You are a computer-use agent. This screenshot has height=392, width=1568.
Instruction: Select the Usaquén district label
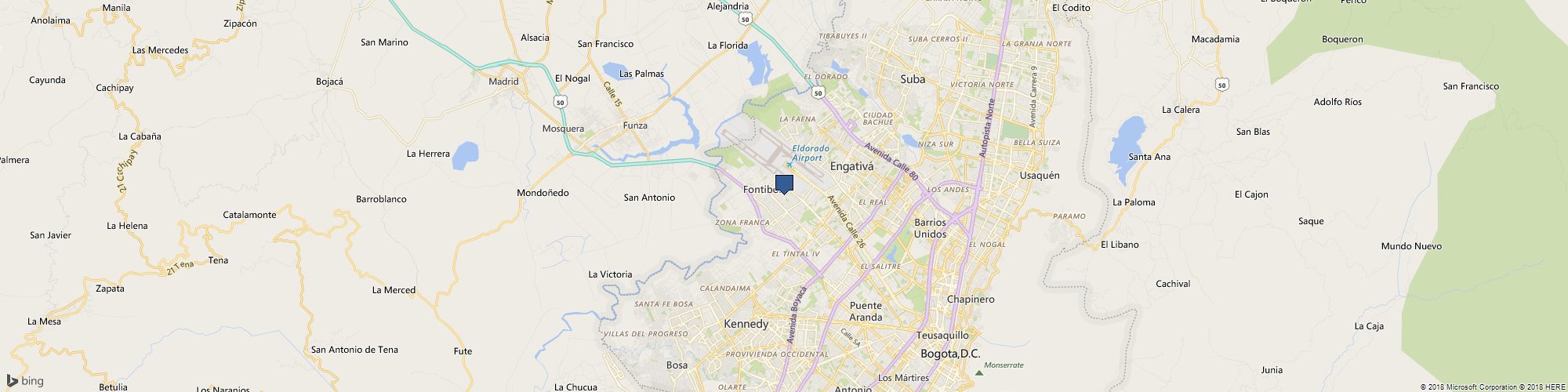1040,176
